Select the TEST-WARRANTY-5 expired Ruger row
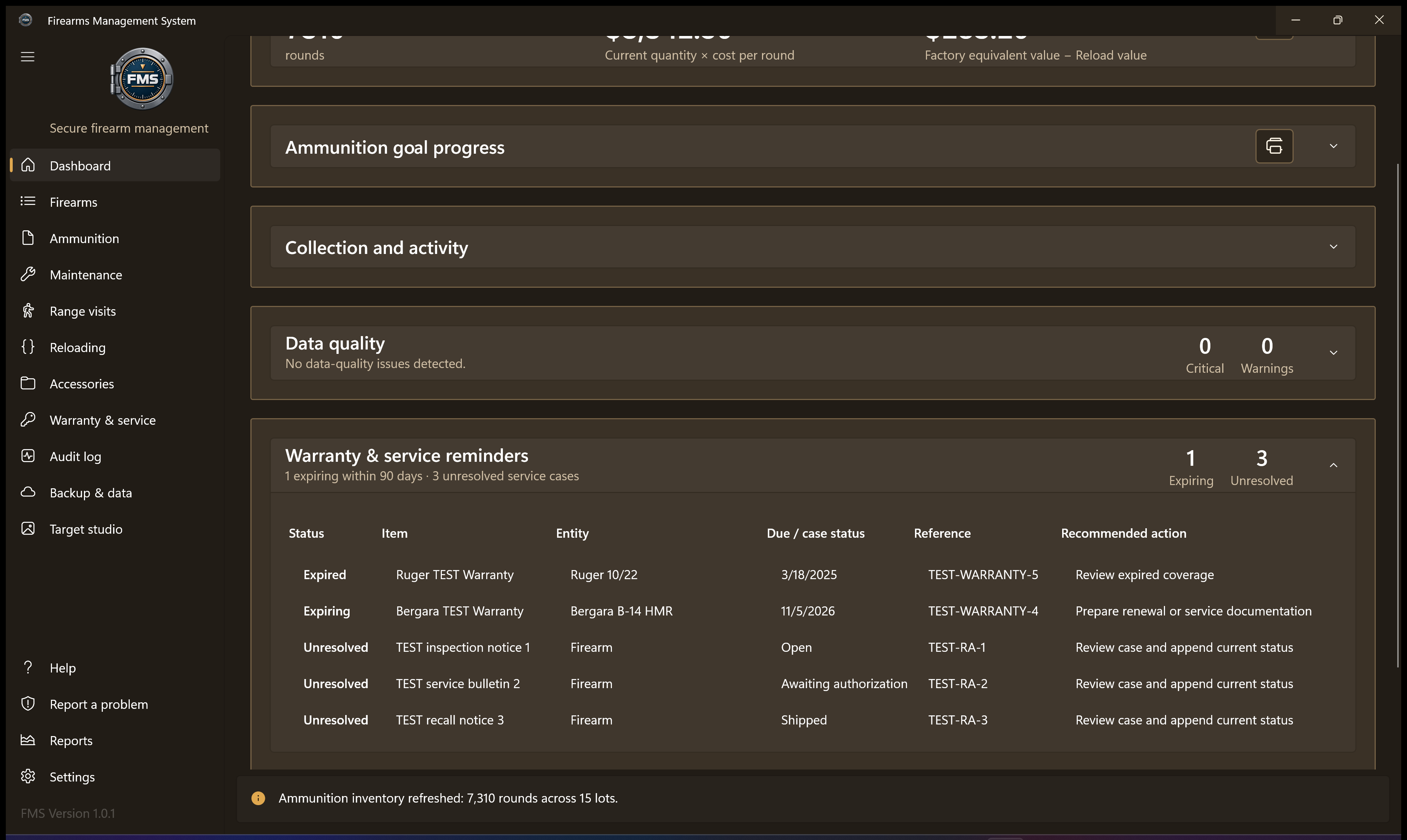This screenshot has height=840, width=1407. [x=813, y=574]
